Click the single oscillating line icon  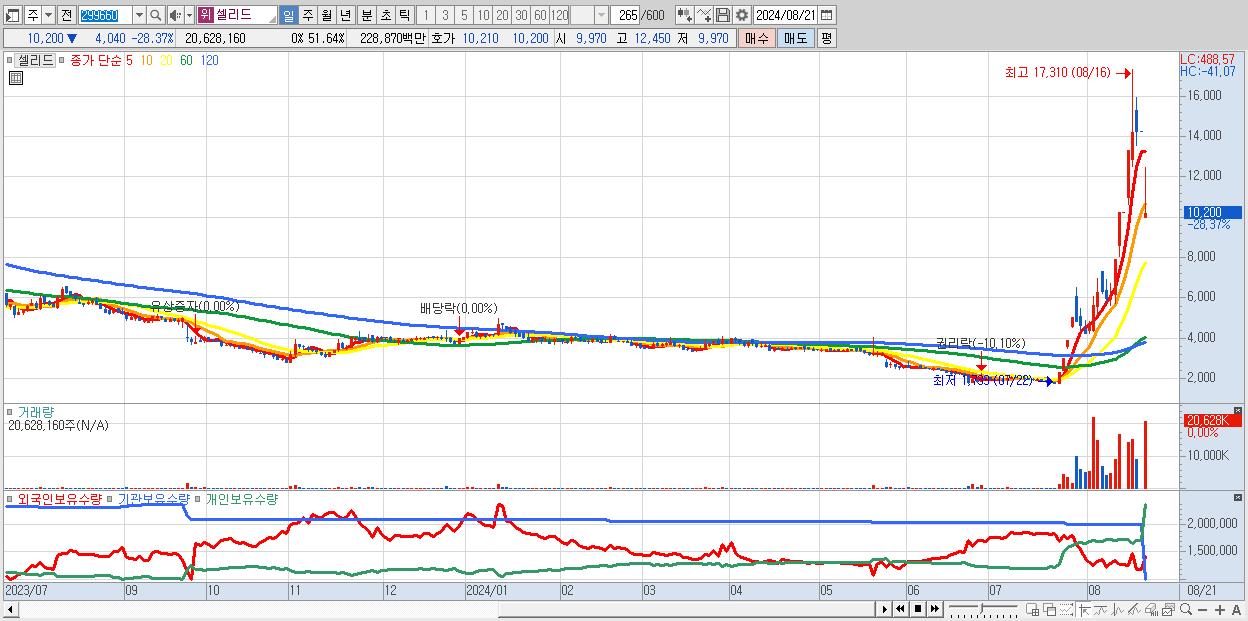[1118, 609]
